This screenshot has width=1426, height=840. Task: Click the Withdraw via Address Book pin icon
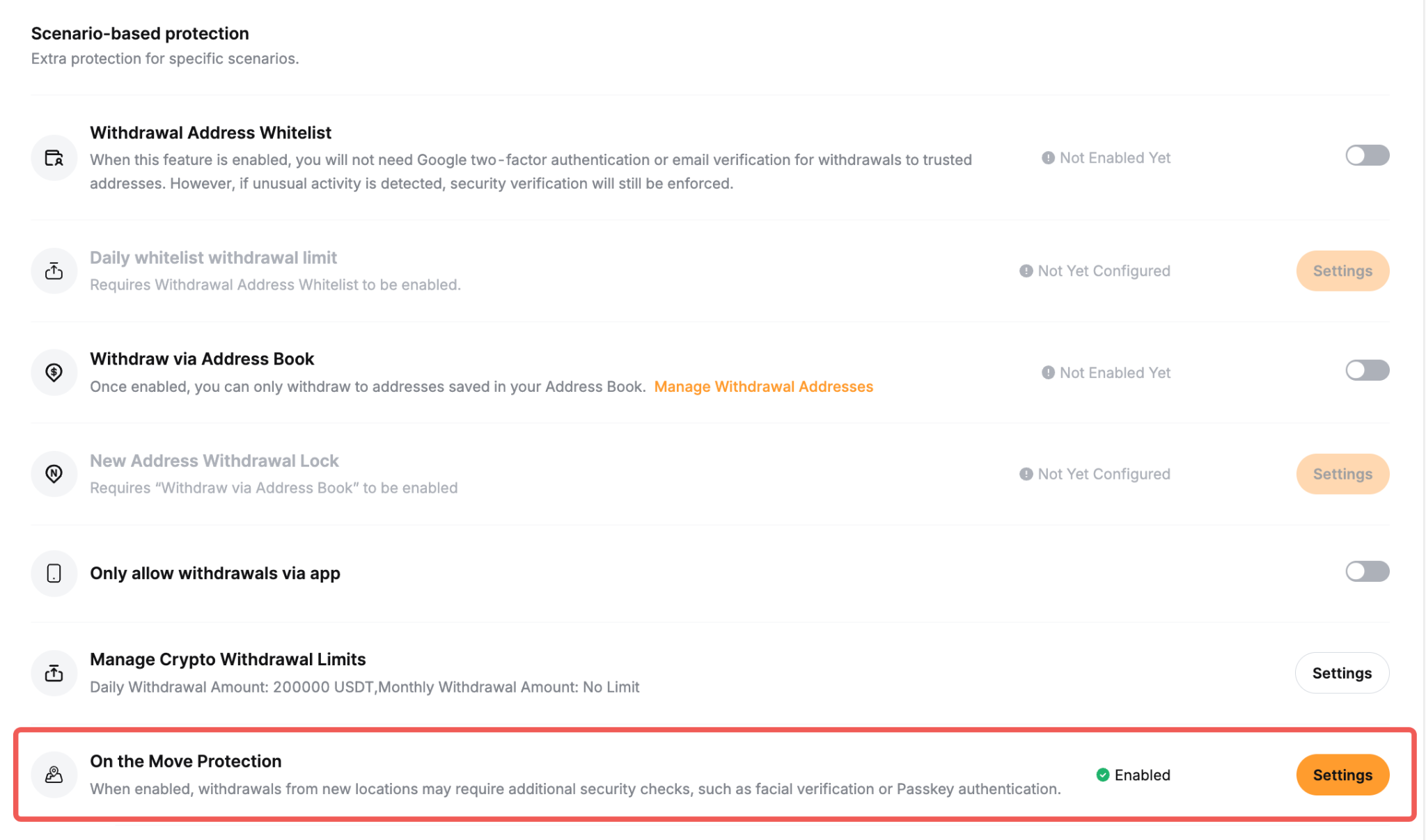tap(54, 372)
